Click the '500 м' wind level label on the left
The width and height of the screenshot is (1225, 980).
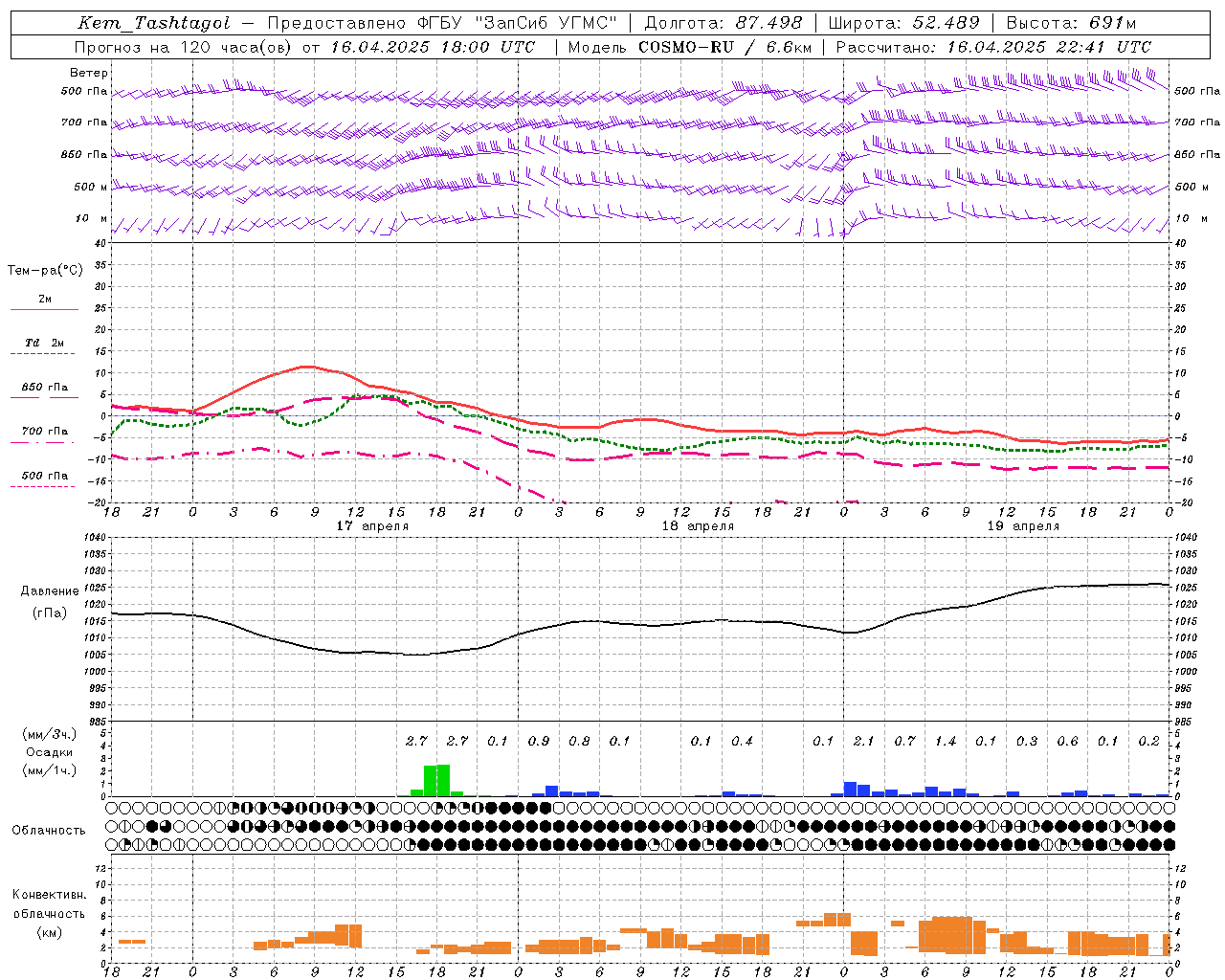pyautogui.click(x=91, y=187)
